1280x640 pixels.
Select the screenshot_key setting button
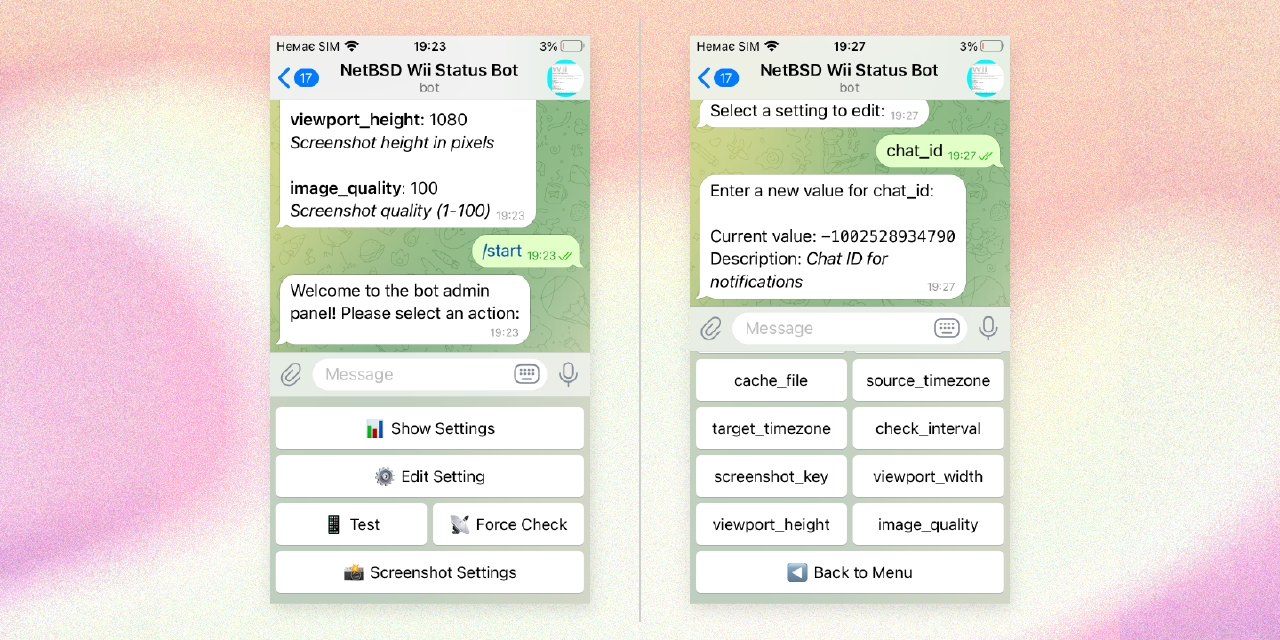tap(771, 476)
